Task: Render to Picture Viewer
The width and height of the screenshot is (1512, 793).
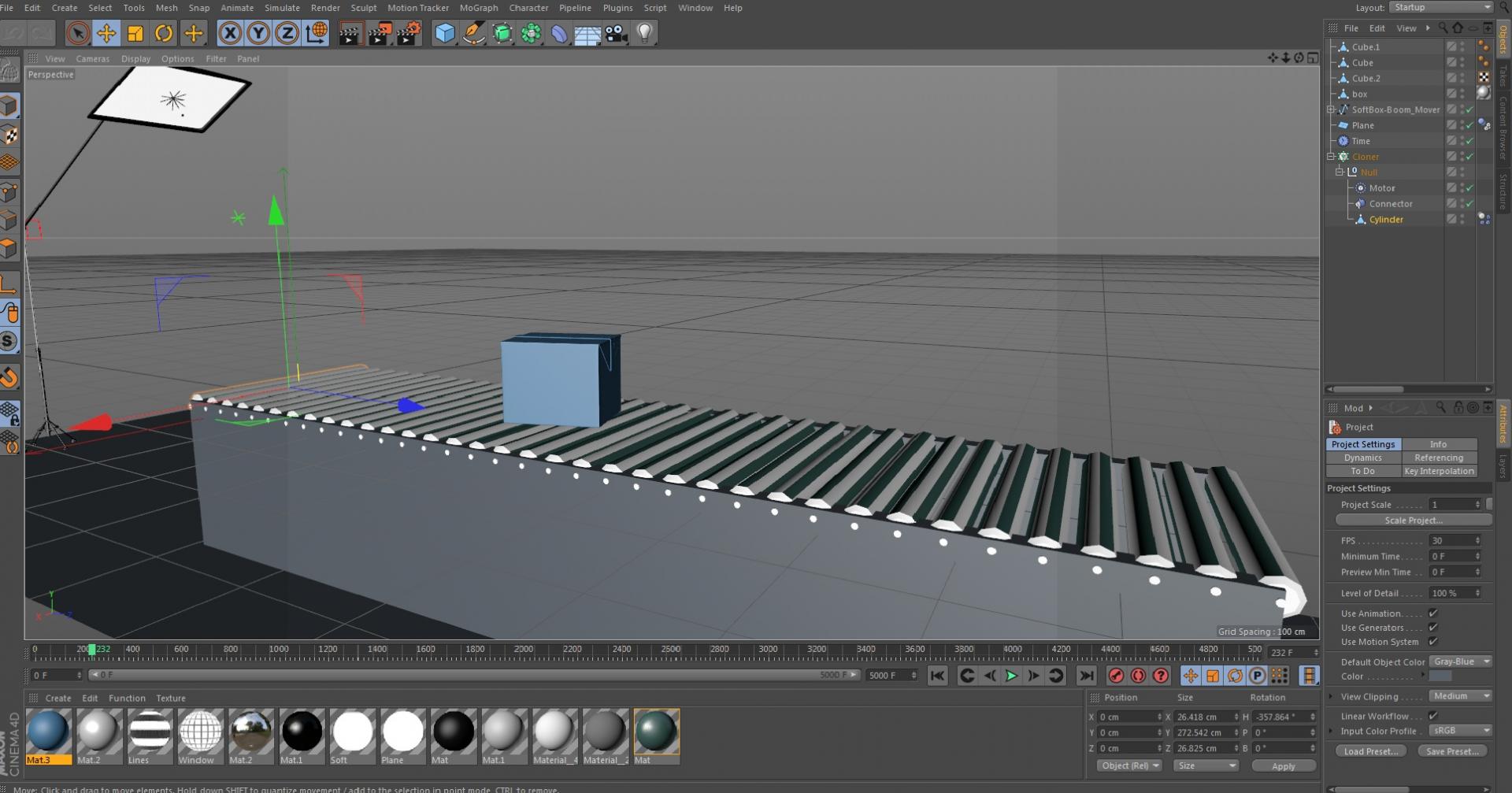Action: point(380,33)
